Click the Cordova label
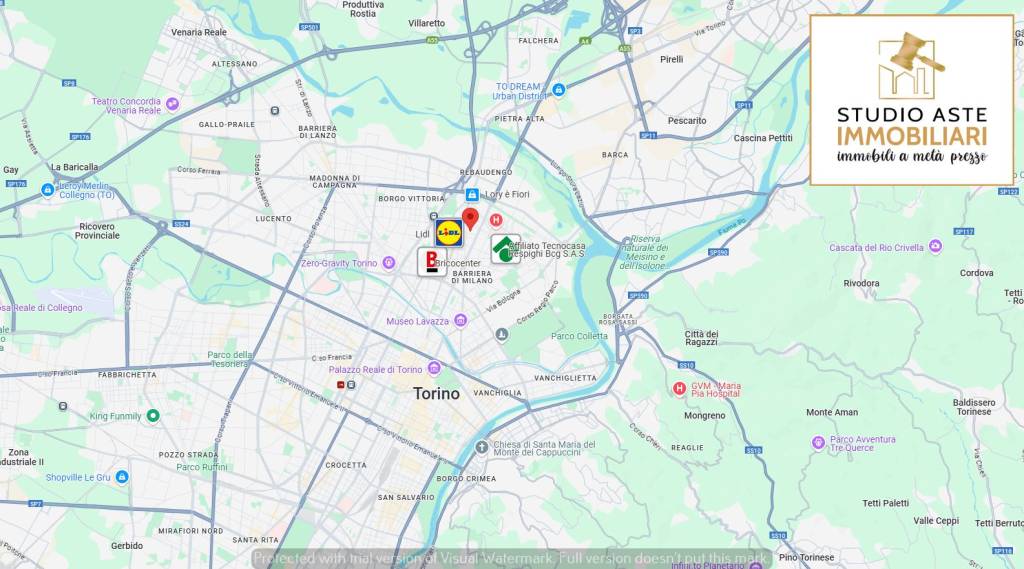Screen dimensions: 1024x569 coord(976,273)
